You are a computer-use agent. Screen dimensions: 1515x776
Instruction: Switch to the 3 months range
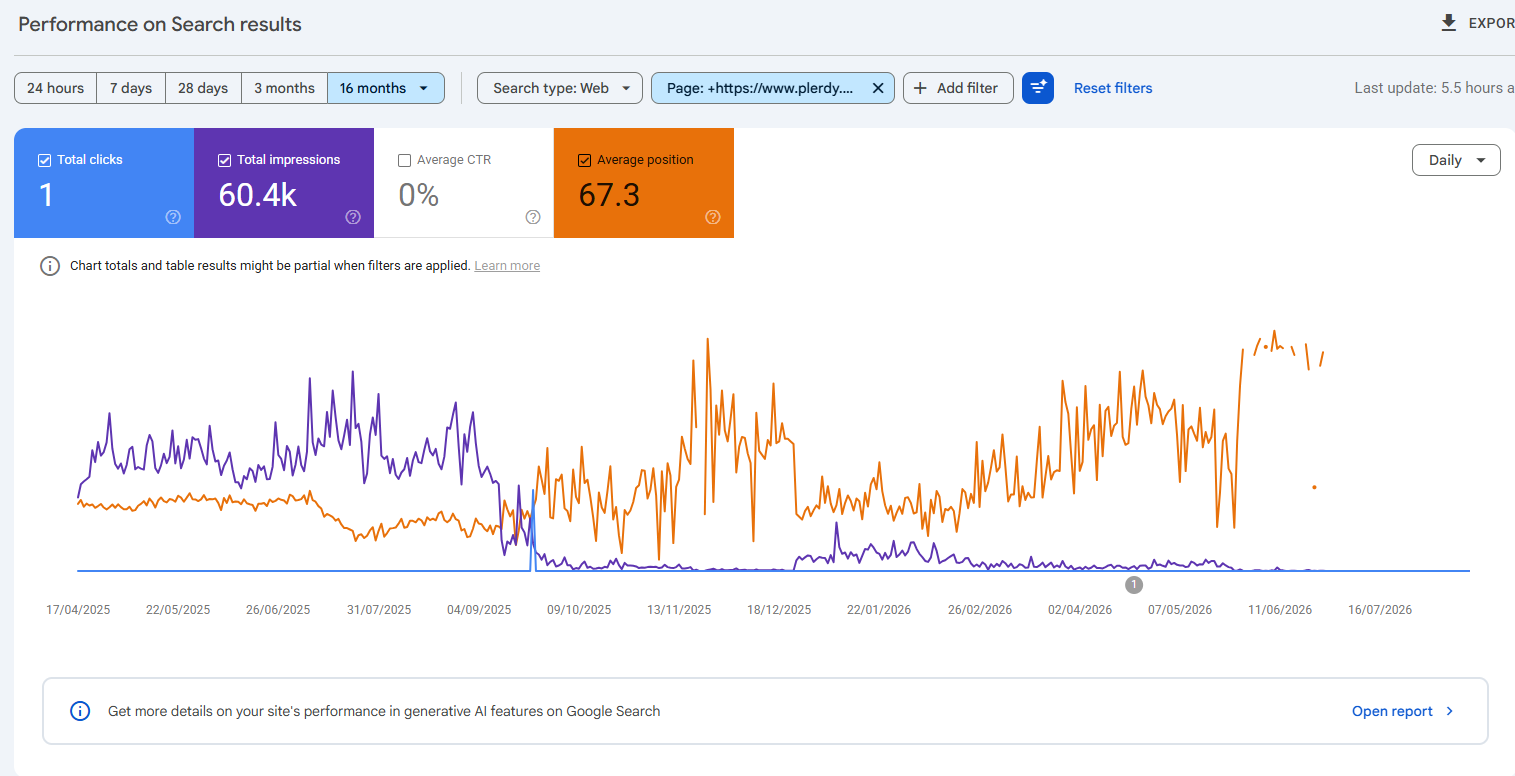pos(284,88)
